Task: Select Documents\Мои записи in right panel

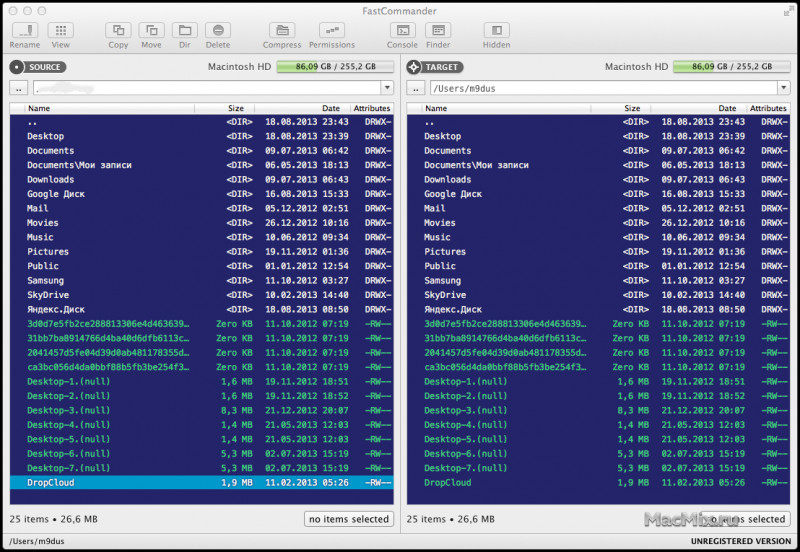Action: [x=598, y=165]
